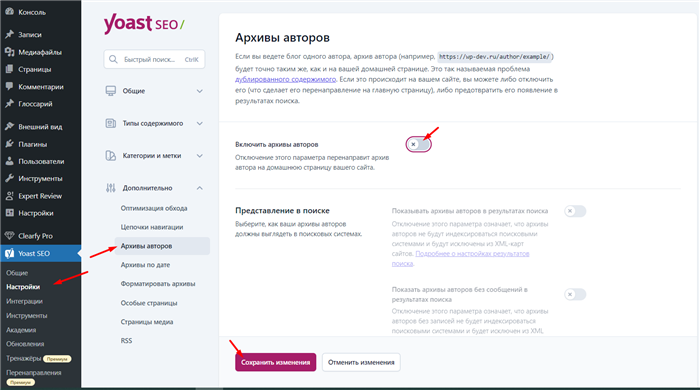Click Отменить изменения button
Viewport: 700px width, 390px height.
[361, 362]
